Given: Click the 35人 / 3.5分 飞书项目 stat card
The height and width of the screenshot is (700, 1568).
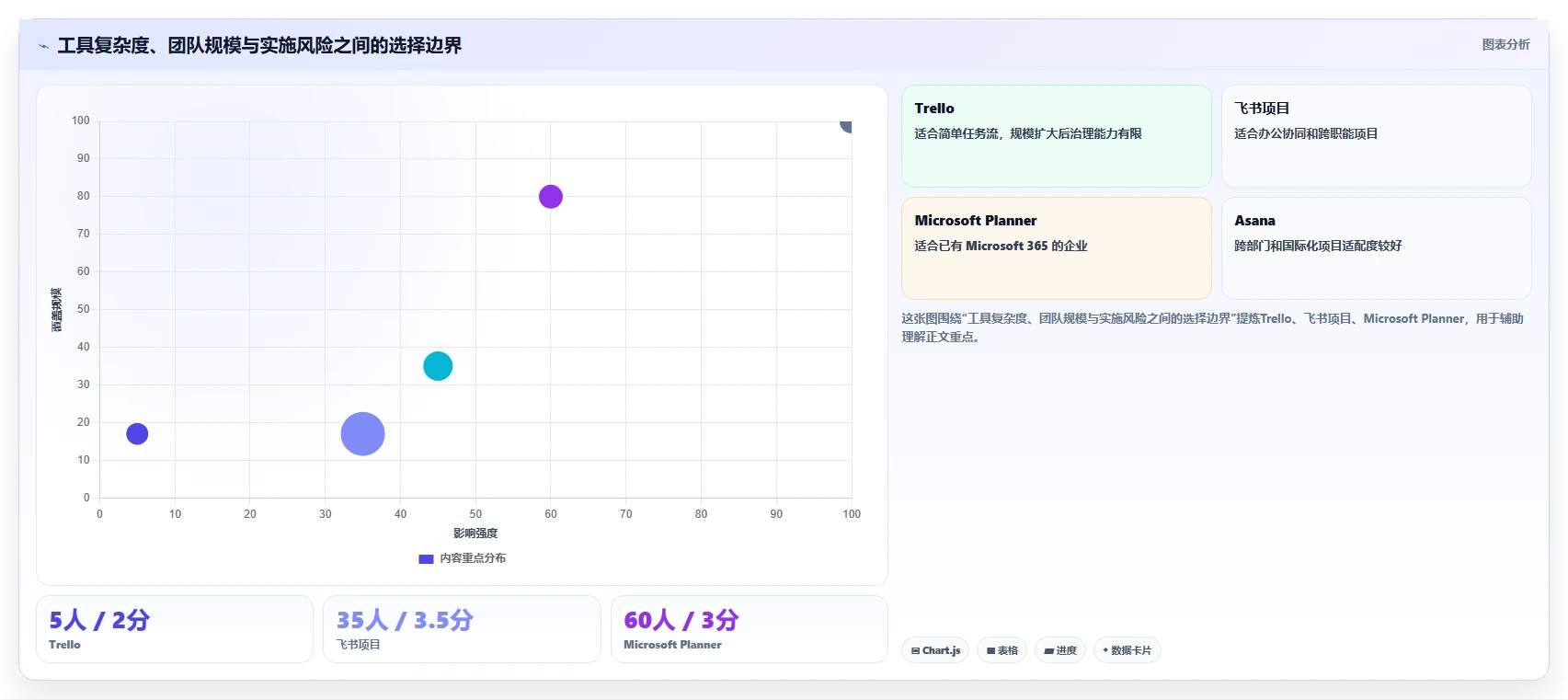Looking at the screenshot, I should [462, 629].
